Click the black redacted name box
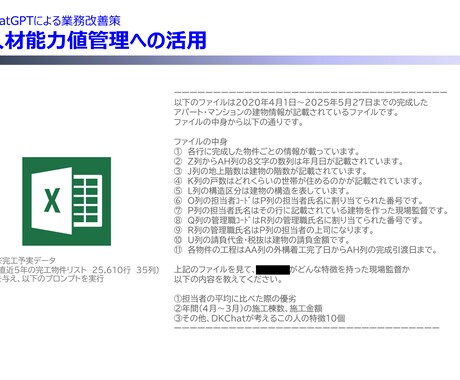 [273, 270]
